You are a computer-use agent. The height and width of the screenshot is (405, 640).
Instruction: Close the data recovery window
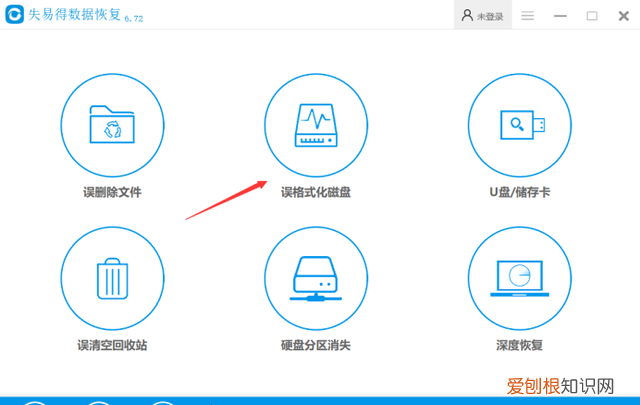(624, 16)
